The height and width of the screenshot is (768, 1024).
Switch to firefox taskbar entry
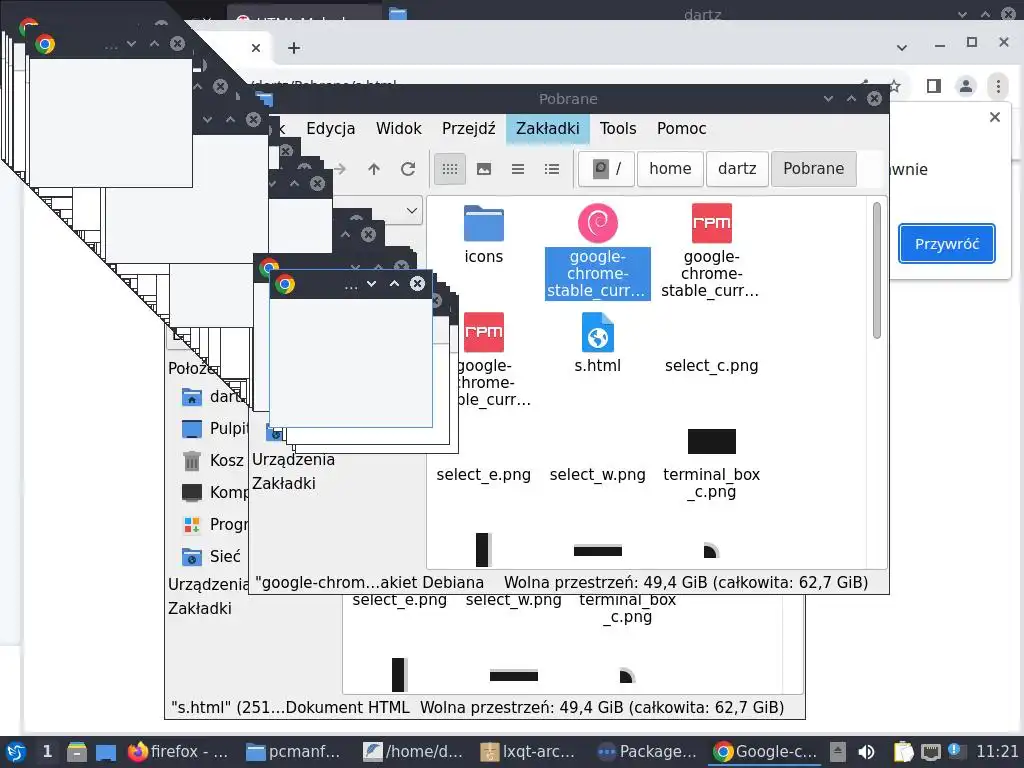point(178,752)
